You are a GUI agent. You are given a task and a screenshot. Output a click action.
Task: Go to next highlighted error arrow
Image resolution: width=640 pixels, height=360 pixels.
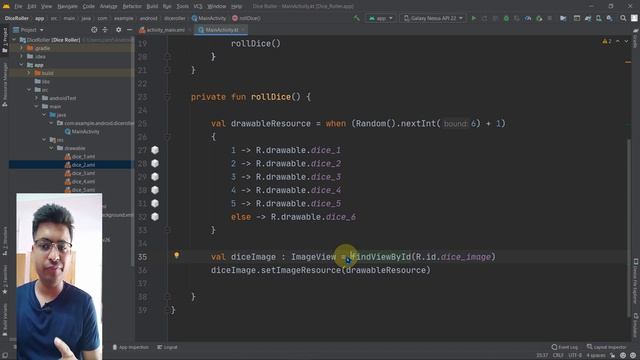(x=626, y=41)
